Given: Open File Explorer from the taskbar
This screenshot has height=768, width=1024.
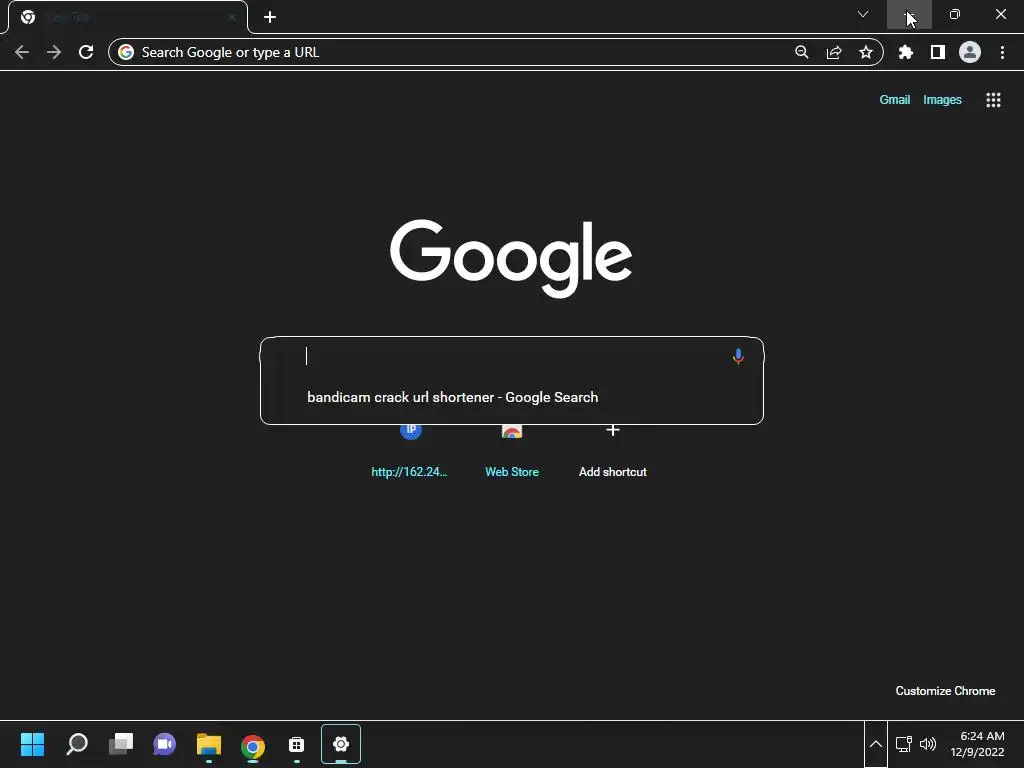Looking at the screenshot, I should pyautogui.click(x=209, y=744).
